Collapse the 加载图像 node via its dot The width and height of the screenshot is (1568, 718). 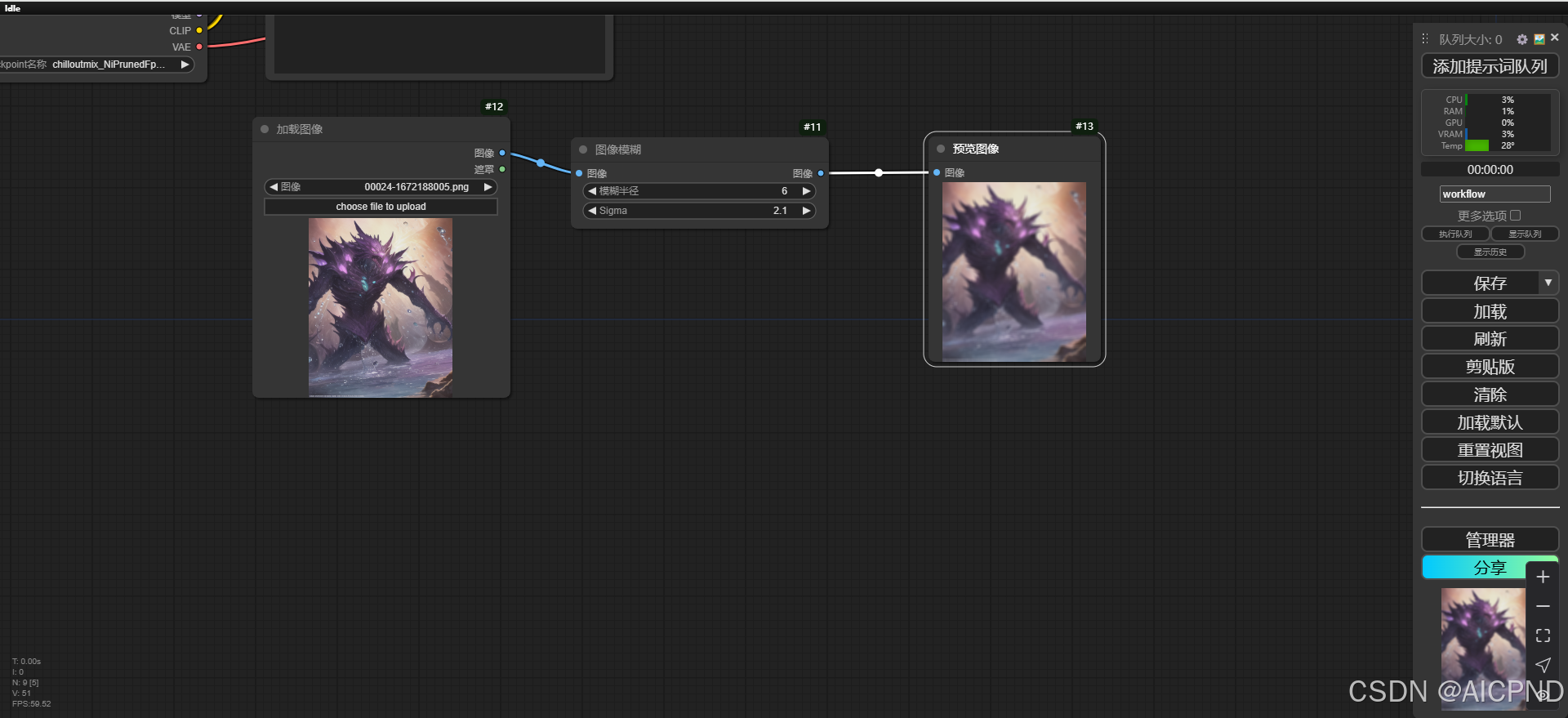[x=265, y=129]
